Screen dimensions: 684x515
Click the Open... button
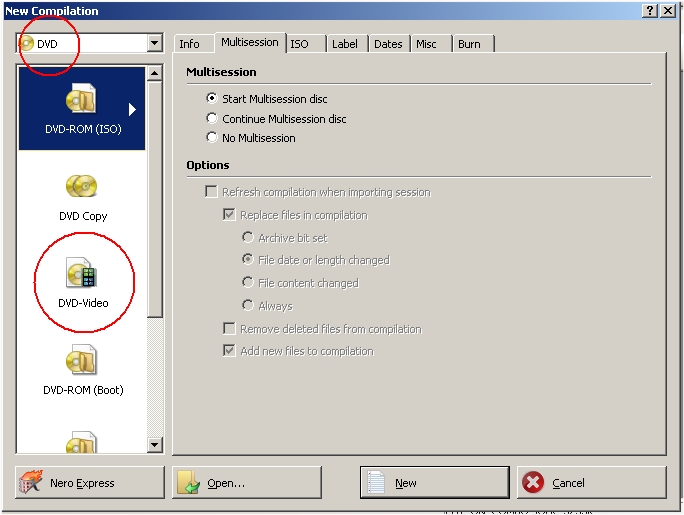click(246, 482)
